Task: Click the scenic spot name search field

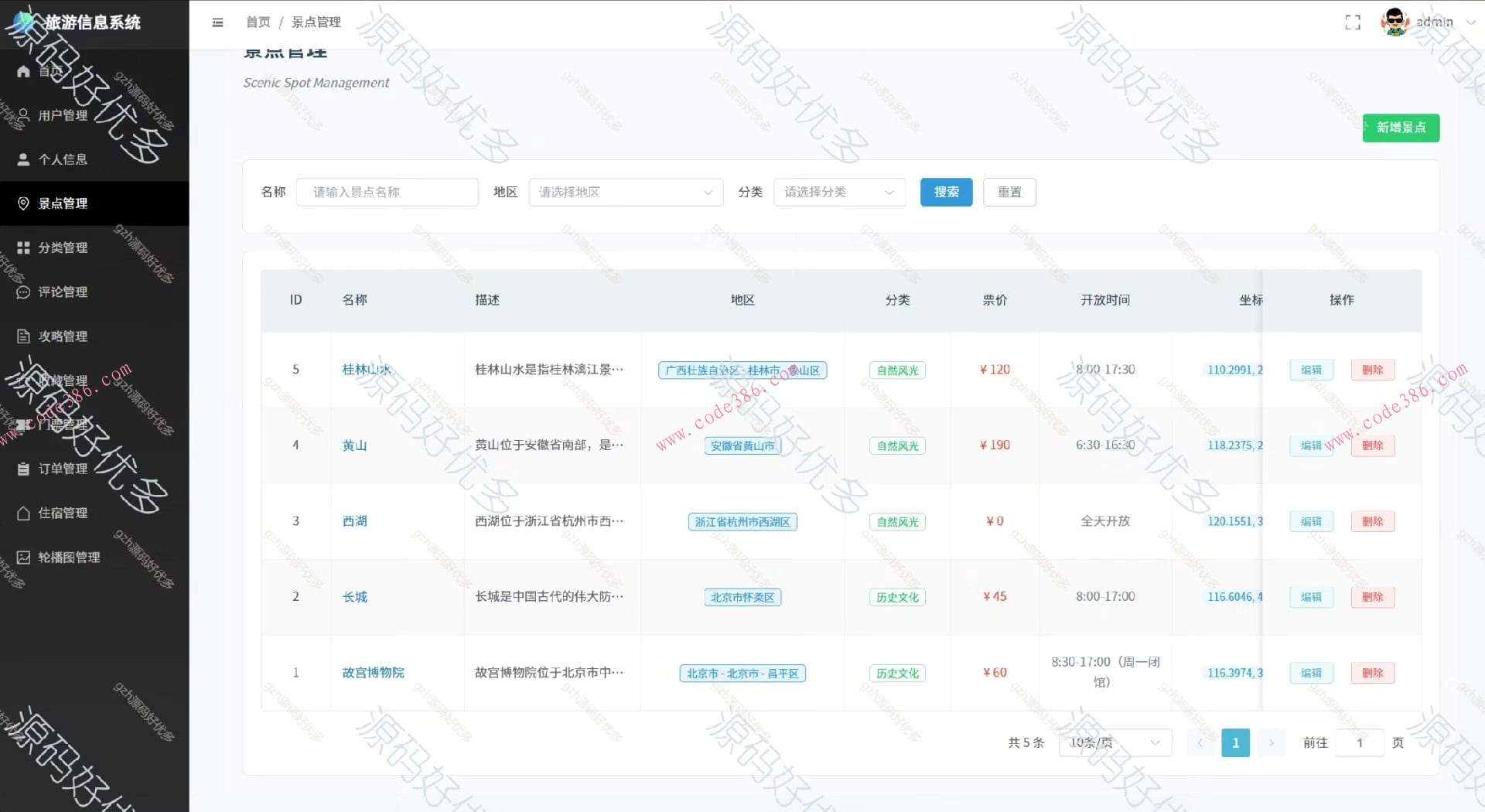Action: click(387, 192)
